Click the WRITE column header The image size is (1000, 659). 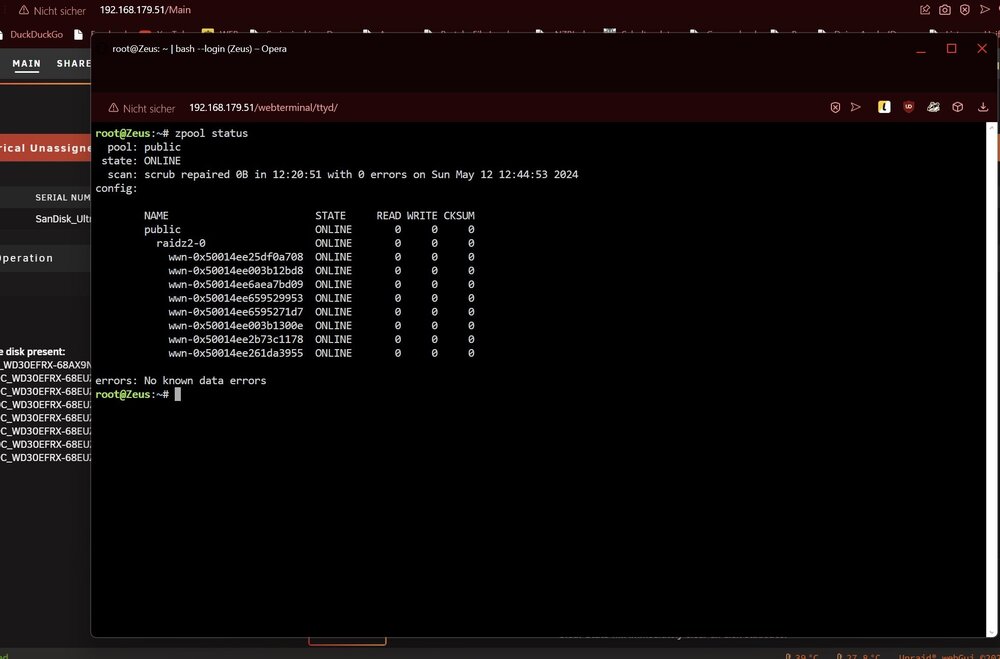pyautogui.click(x=422, y=216)
